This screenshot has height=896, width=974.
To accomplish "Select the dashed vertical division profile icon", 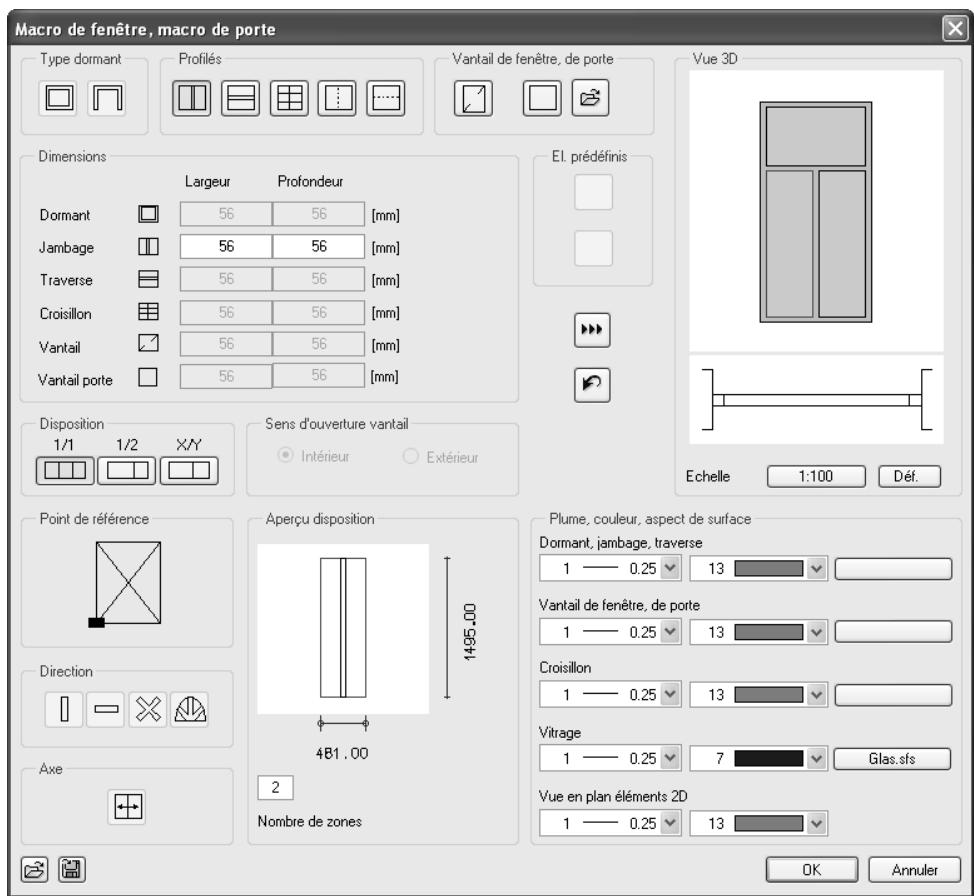I will tap(337, 98).
